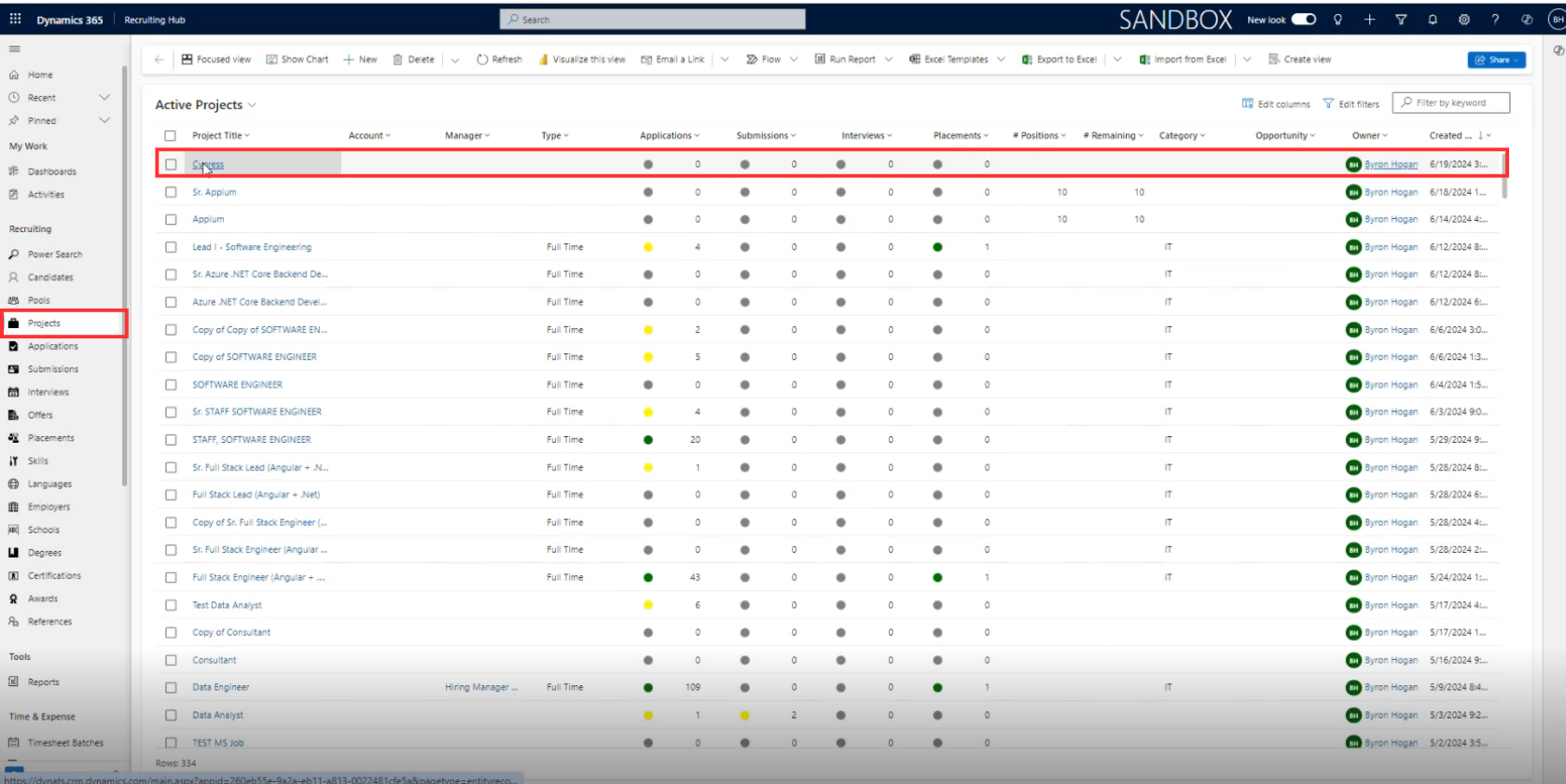Open Interviews in the sidebar
1566x784 pixels.
[49, 392]
